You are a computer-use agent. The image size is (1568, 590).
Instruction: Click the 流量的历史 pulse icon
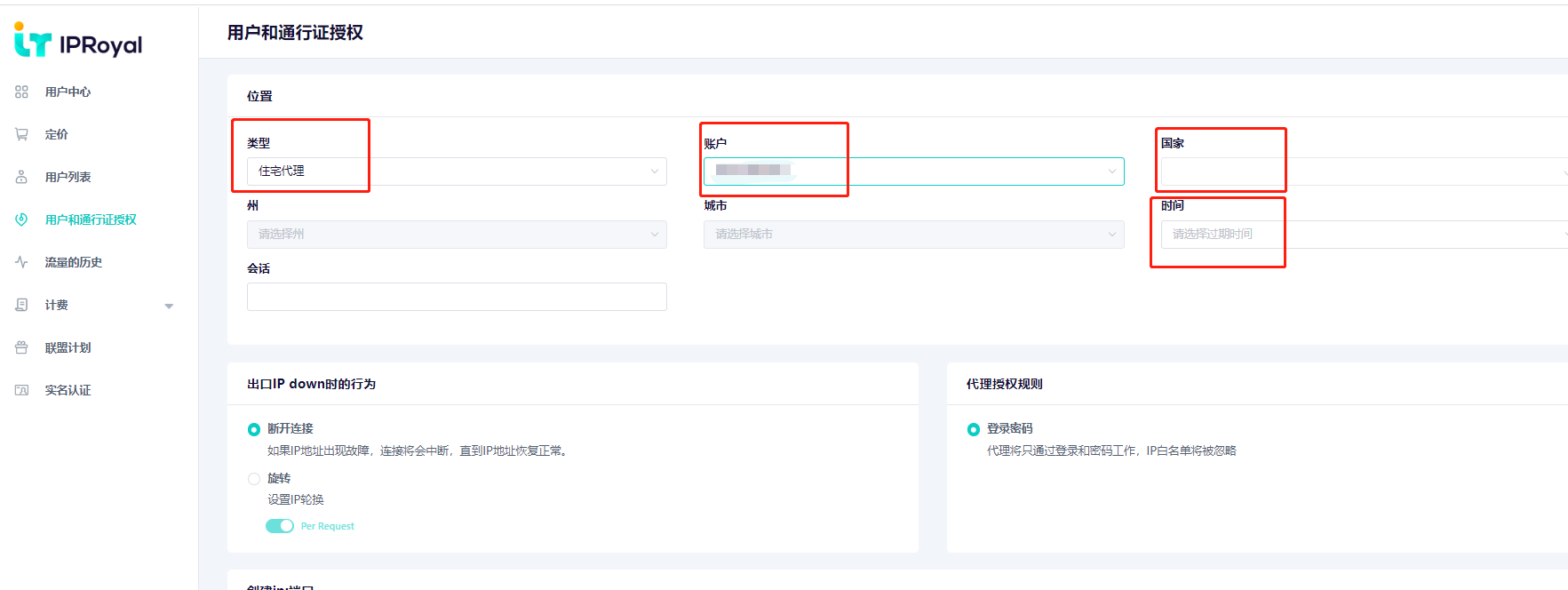(x=21, y=262)
